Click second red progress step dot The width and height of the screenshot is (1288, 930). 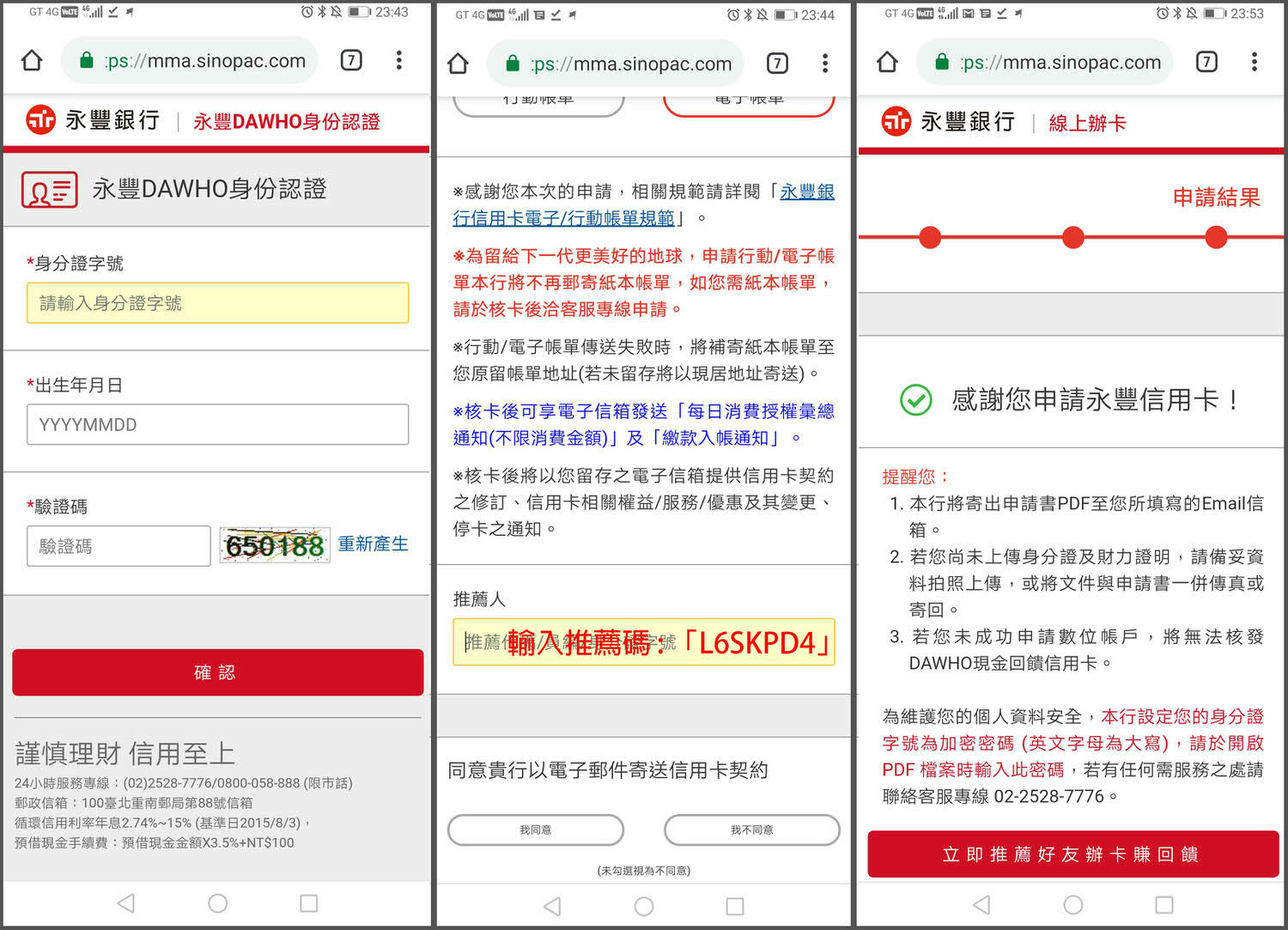point(1073,238)
